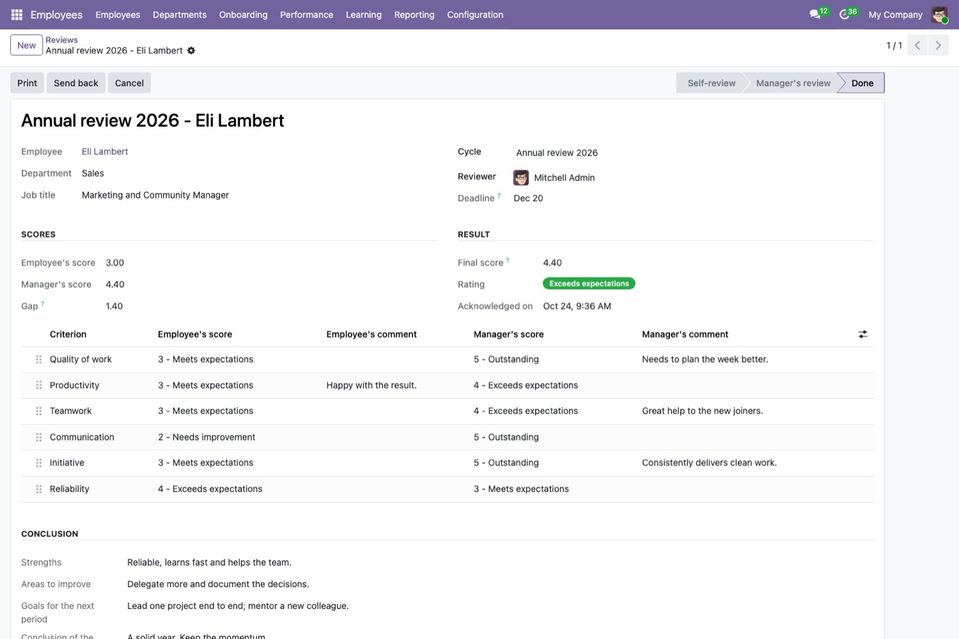Click the Send back button
This screenshot has height=639, width=959.
pos(76,83)
